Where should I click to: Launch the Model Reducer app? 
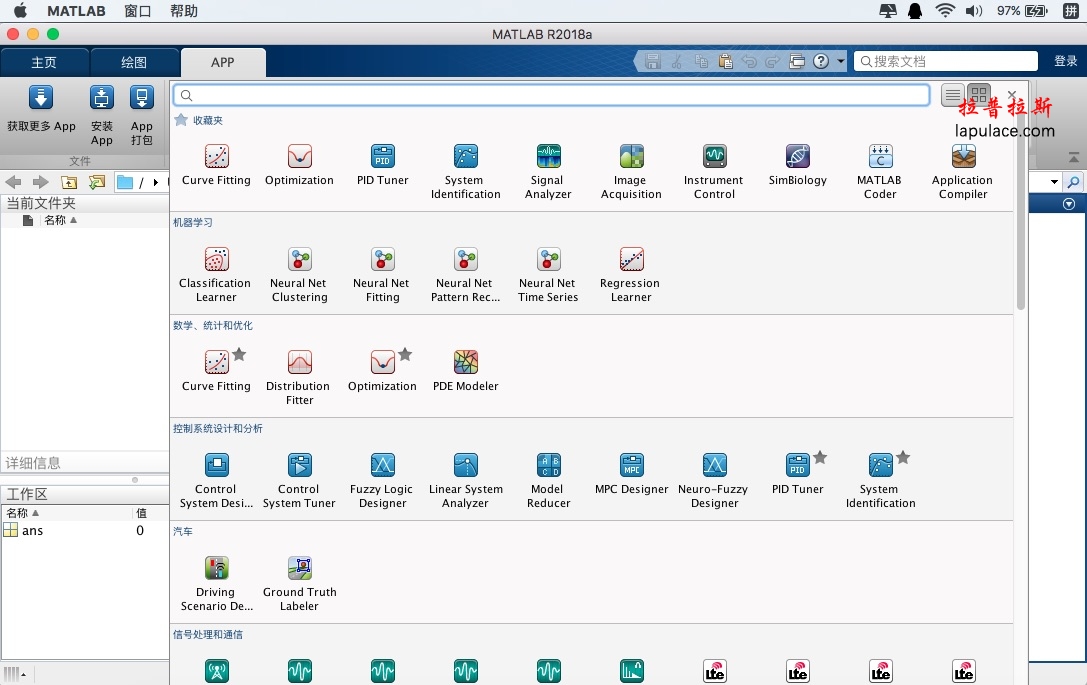pos(548,481)
